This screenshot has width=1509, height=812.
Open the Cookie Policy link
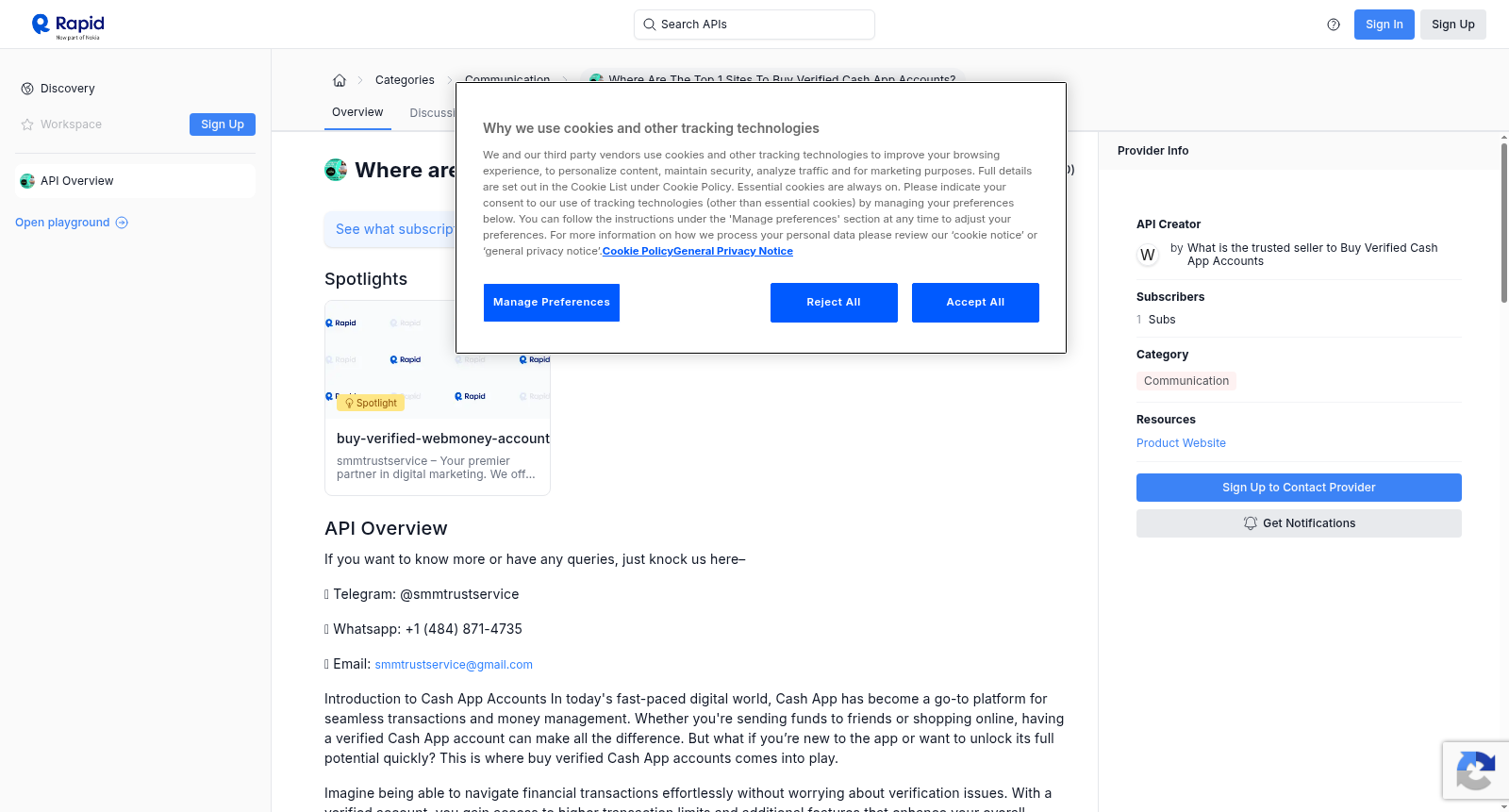(x=638, y=251)
